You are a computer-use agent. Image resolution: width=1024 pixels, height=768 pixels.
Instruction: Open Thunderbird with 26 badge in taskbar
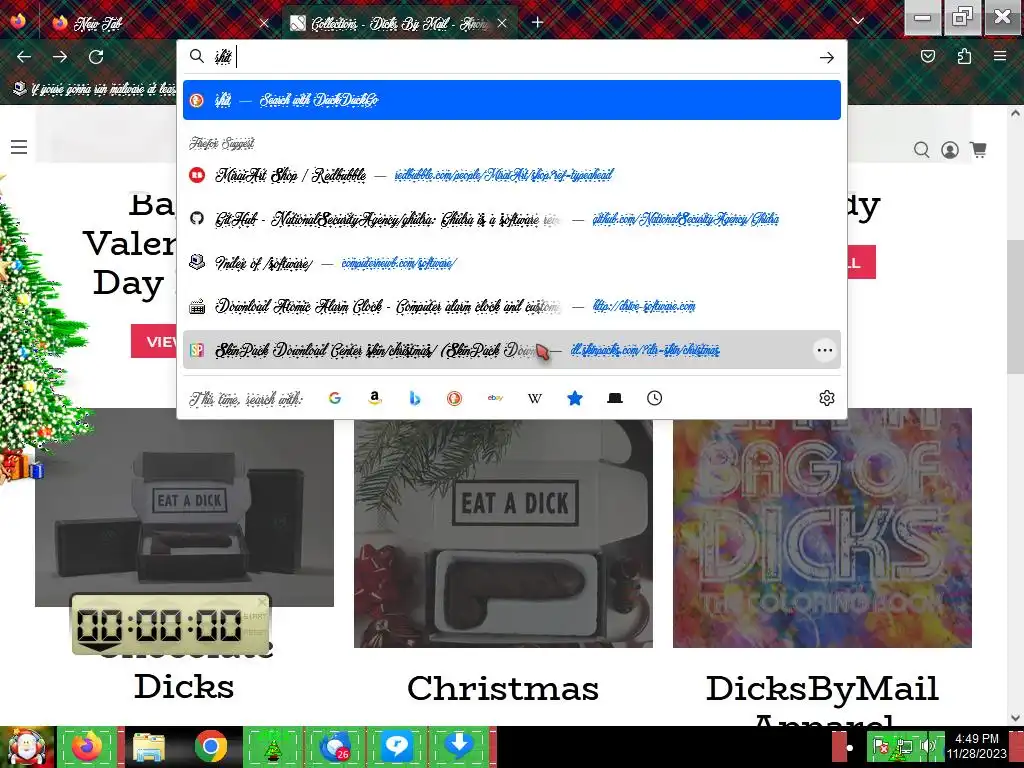tap(334, 747)
